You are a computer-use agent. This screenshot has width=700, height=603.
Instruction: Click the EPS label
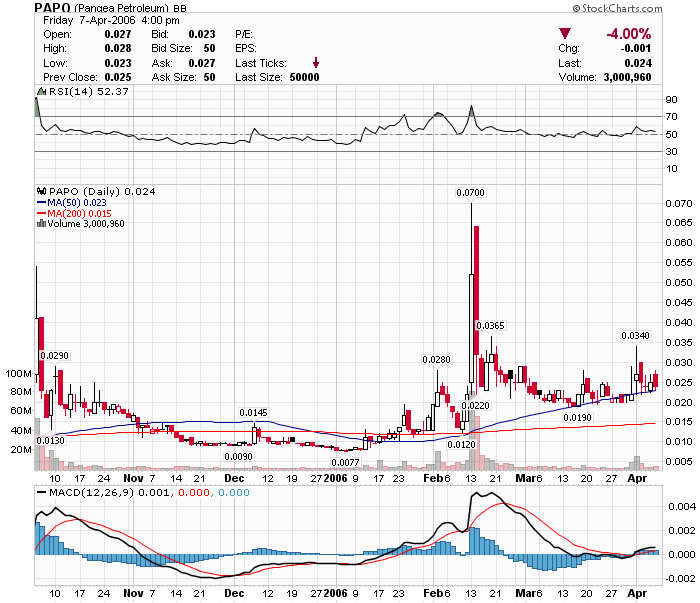coord(246,48)
